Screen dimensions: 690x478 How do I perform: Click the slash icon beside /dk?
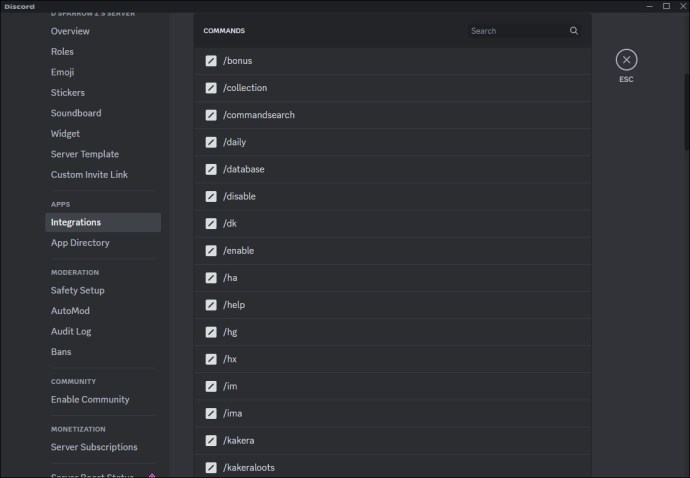click(x=211, y=224)
